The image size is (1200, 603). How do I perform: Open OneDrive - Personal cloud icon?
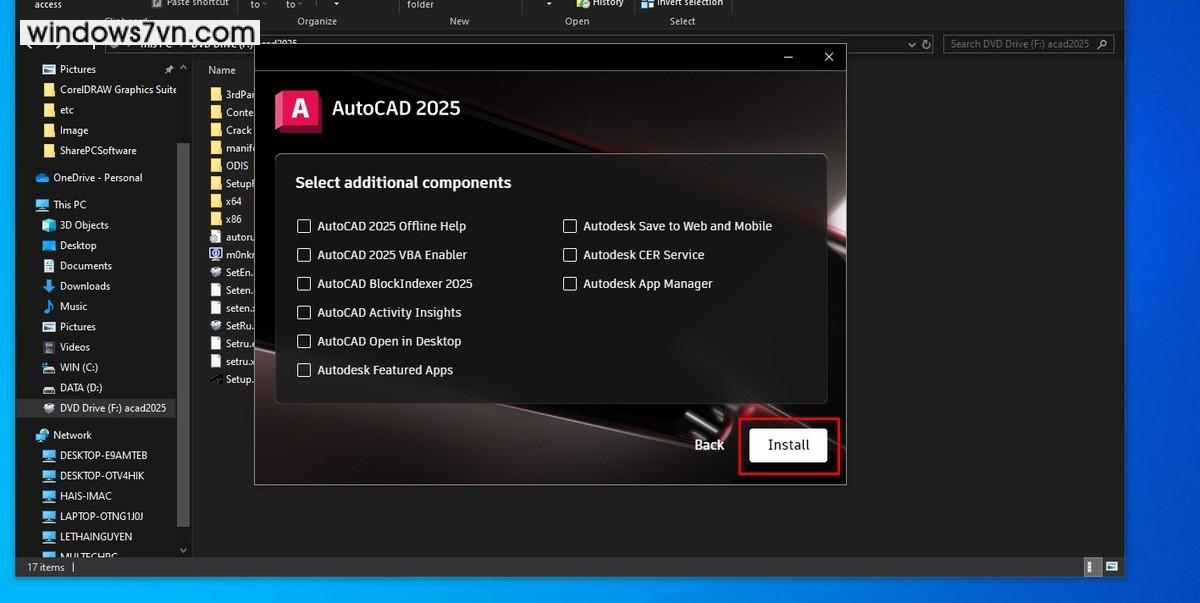42,178
